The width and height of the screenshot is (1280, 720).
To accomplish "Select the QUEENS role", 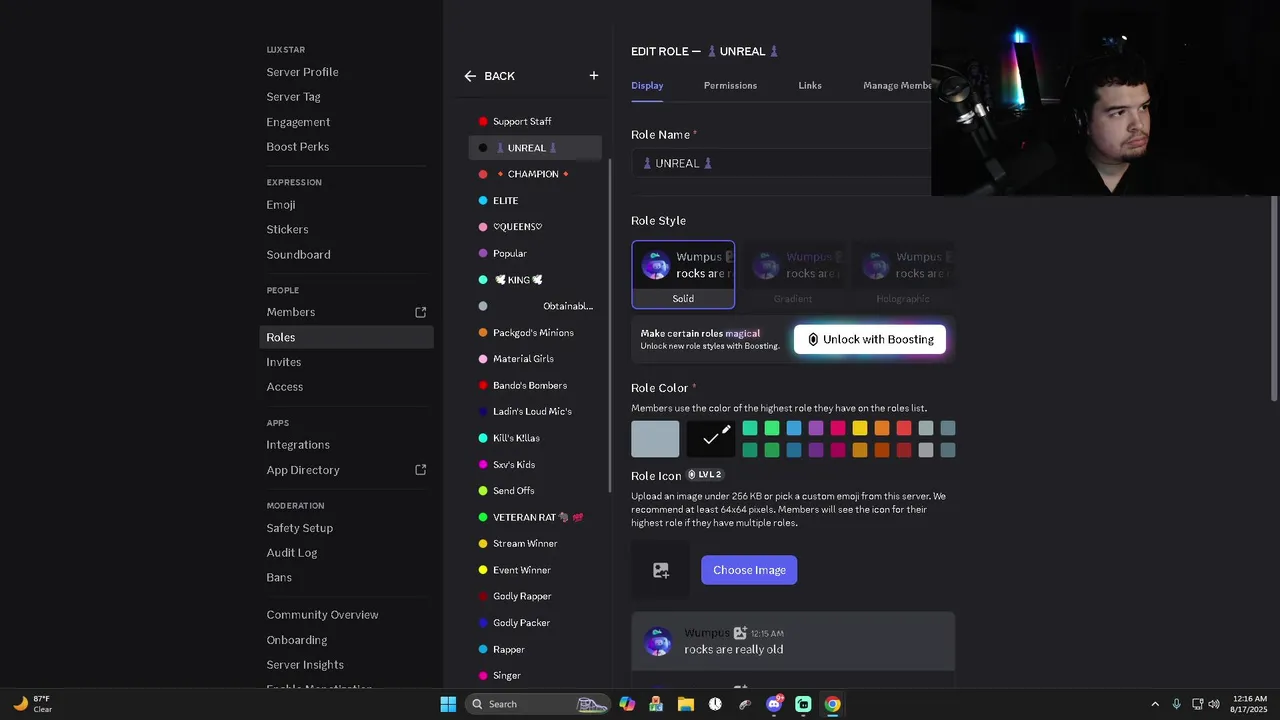I will point(535,227).
